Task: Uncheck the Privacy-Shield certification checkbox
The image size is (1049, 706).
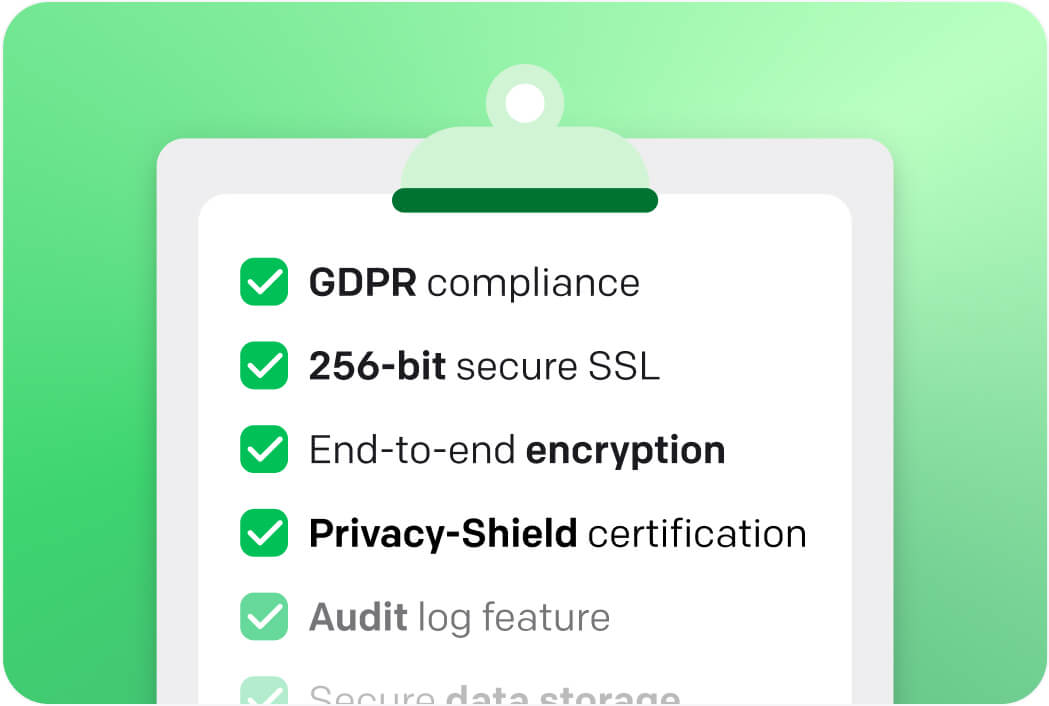Action: click(x=264, y=533)
